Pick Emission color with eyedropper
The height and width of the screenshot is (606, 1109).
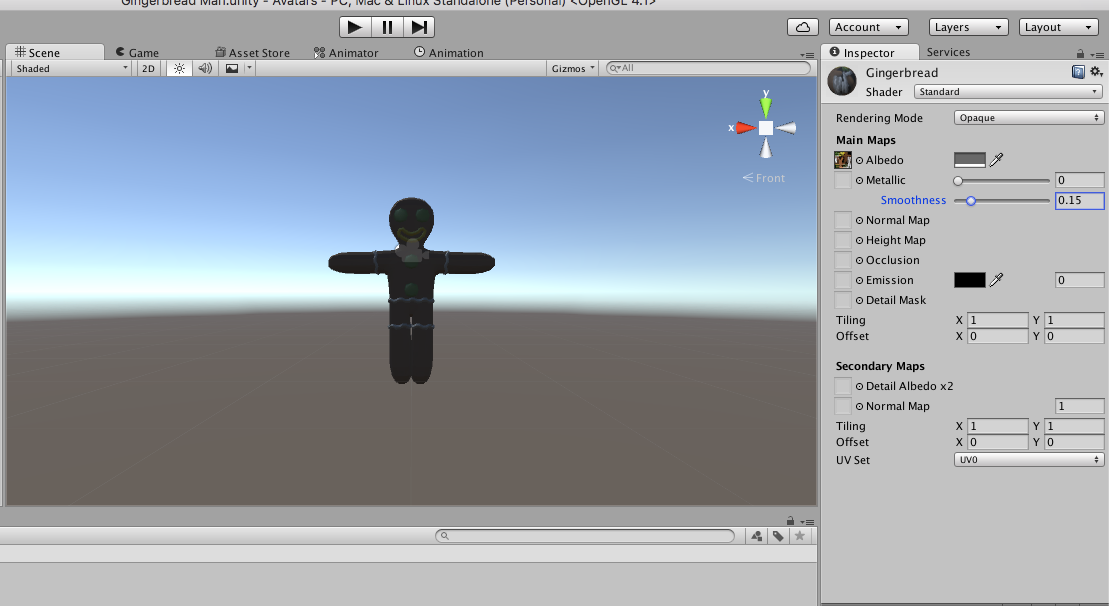(997, 280)
